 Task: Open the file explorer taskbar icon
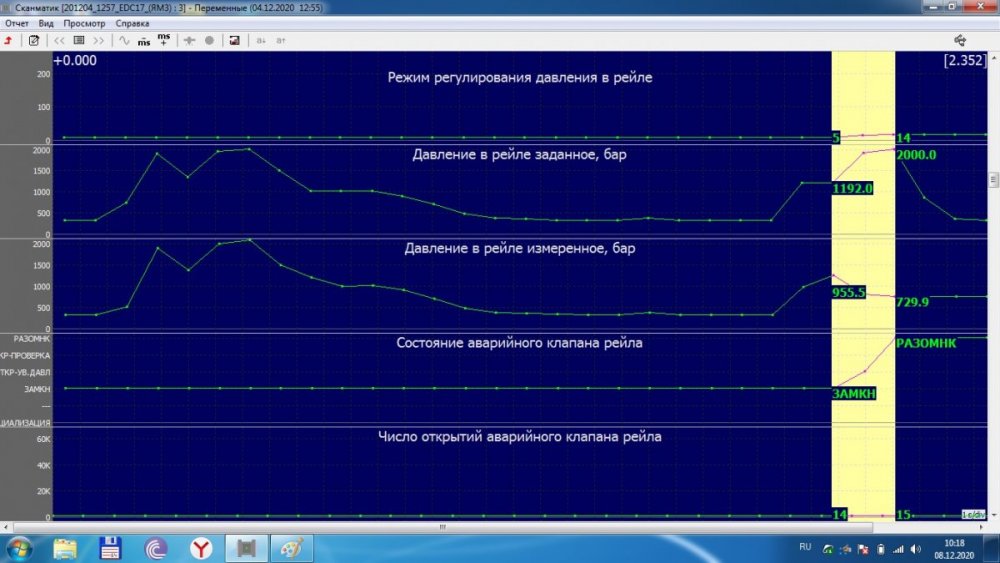[65, 548]
